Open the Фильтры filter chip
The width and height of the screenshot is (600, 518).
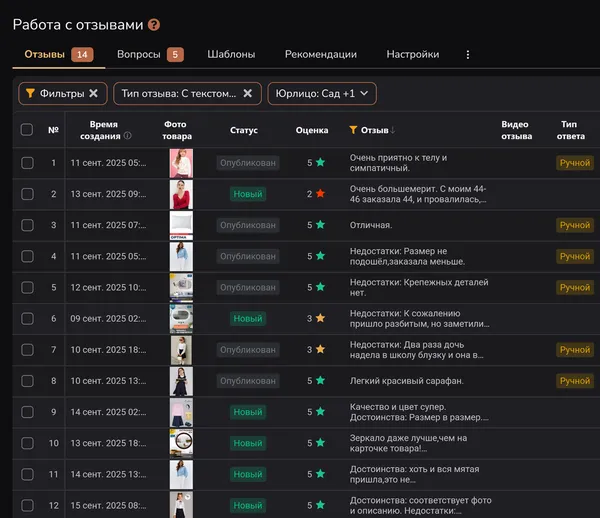click(54, 94)
